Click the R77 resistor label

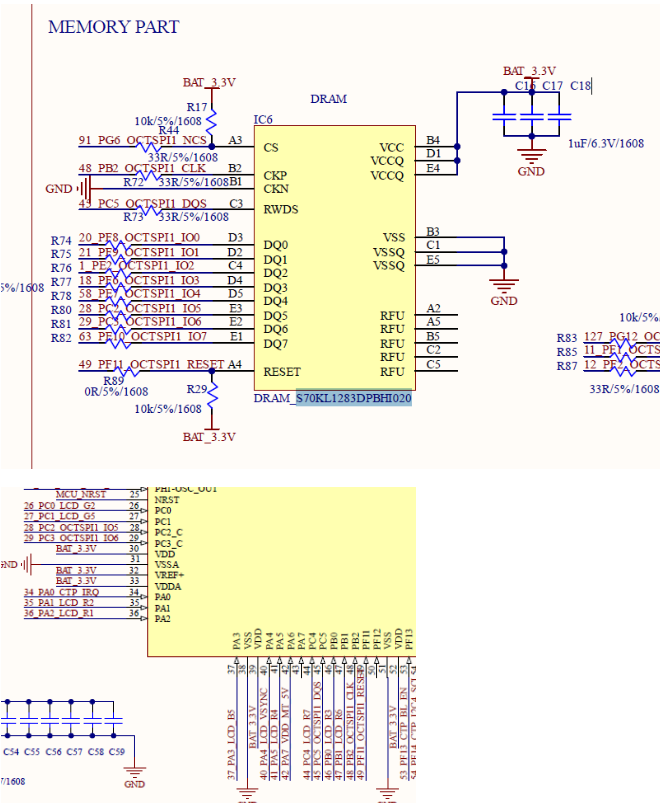61,282
